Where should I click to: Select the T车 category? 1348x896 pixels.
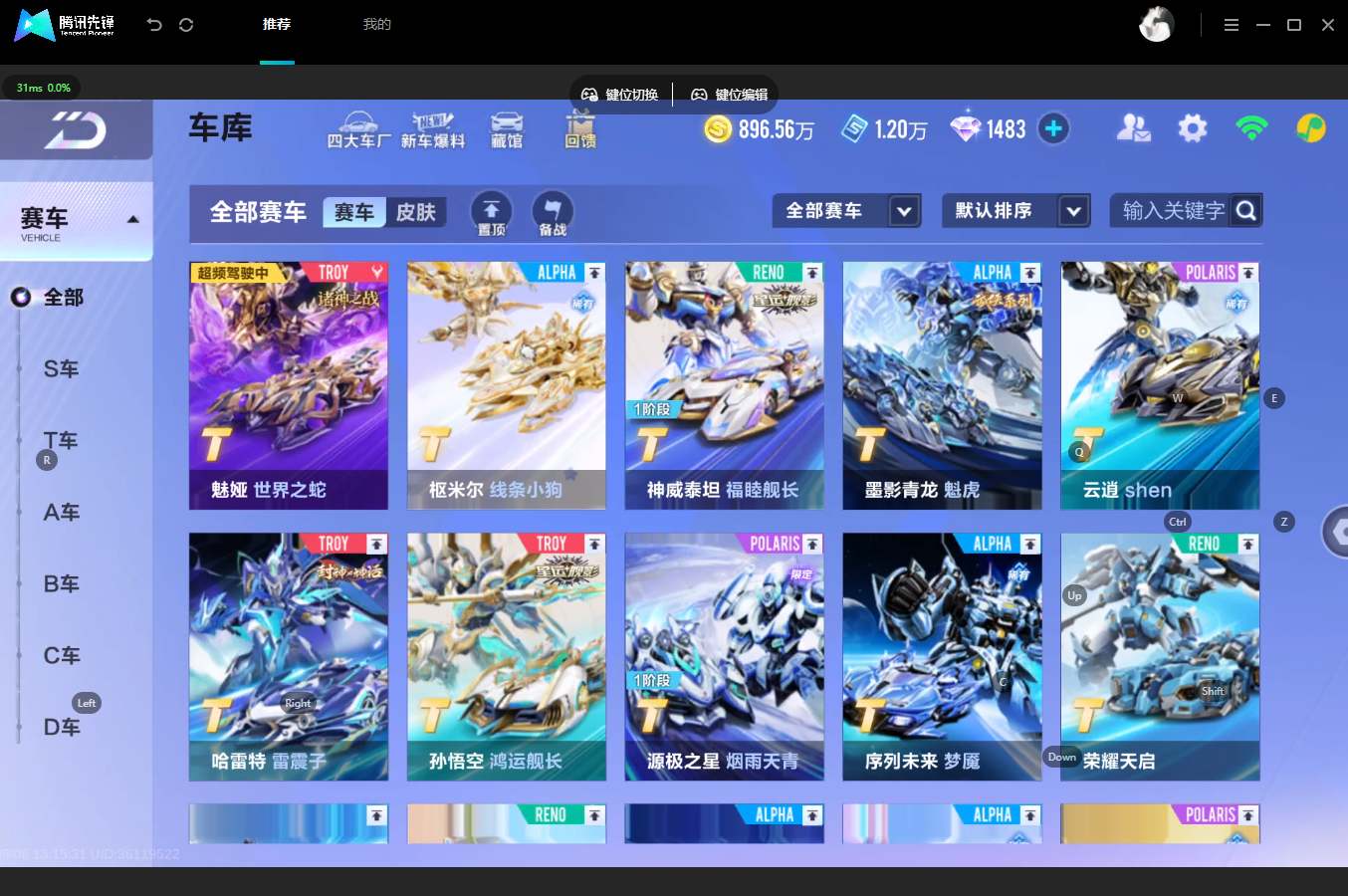tap(62, 441)
